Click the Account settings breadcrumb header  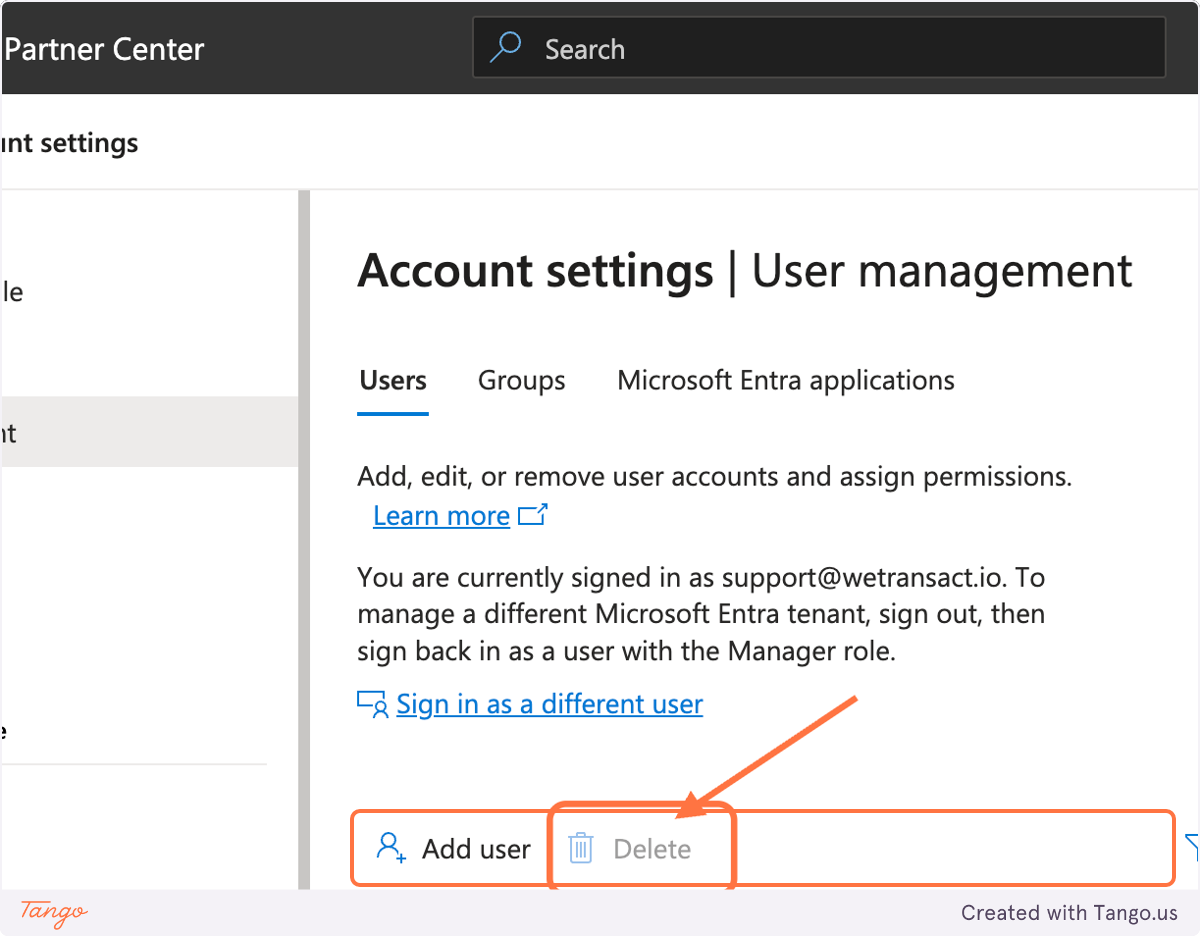coord(69,143)
